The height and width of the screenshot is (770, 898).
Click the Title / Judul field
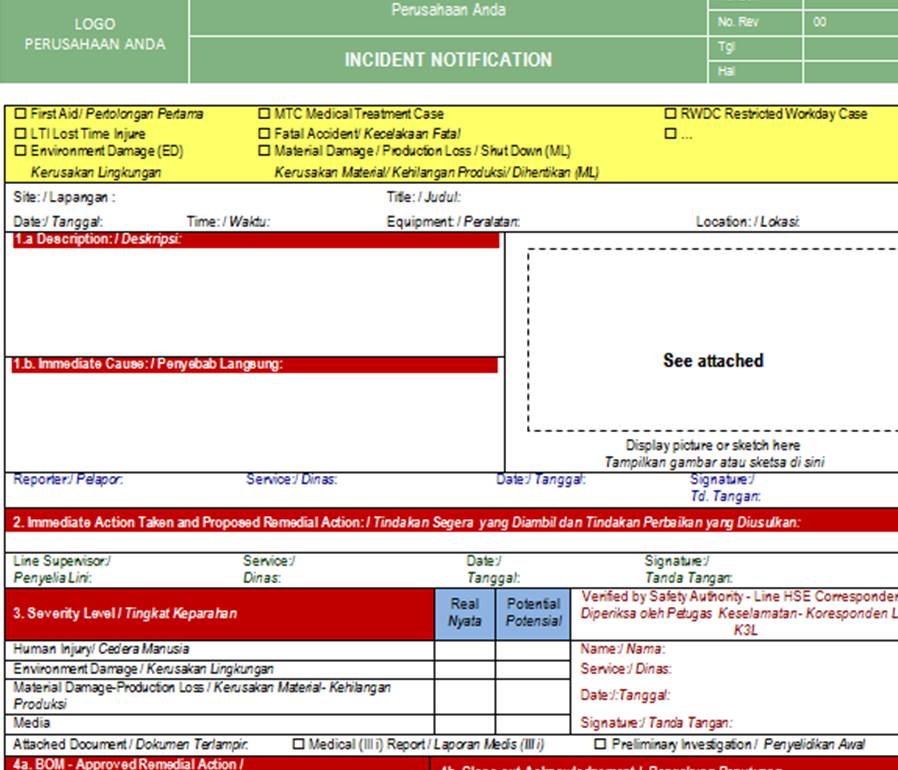pos(423,197)
